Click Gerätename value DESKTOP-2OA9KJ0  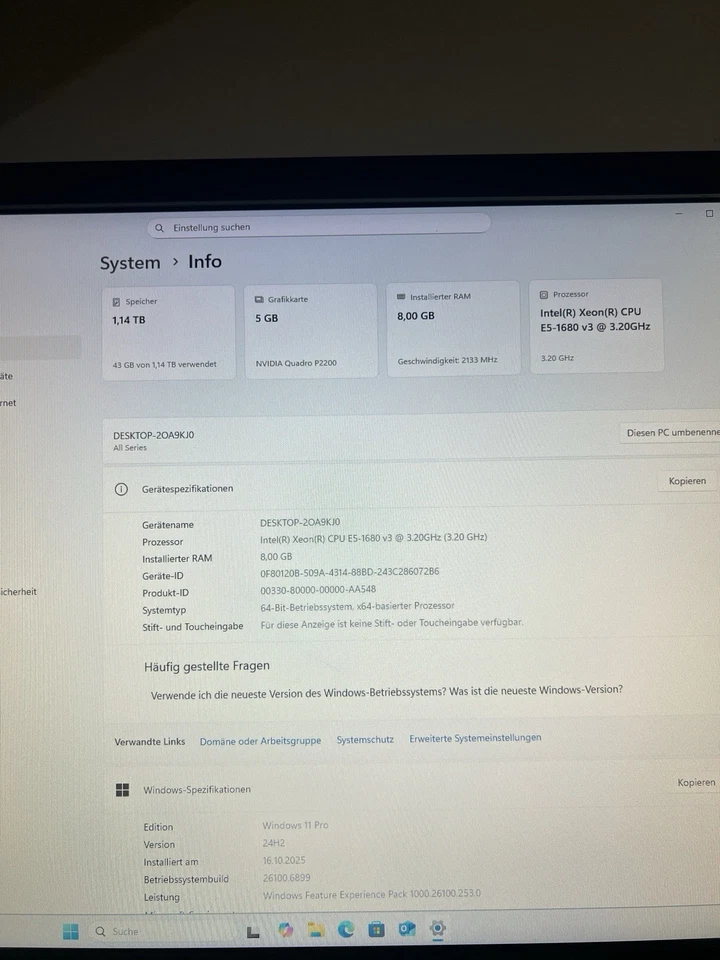pos(300,522)
